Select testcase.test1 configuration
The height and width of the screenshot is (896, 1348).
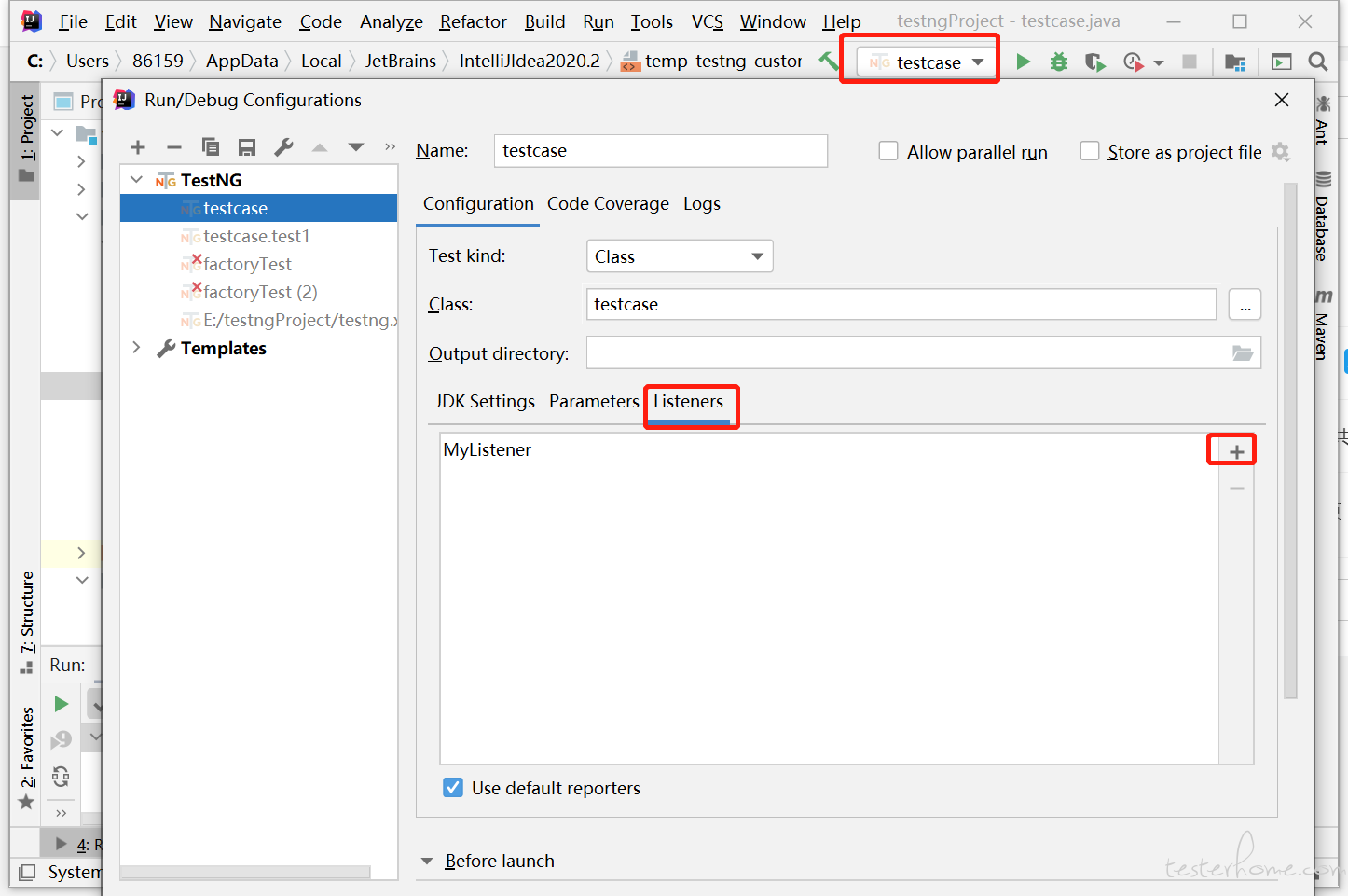[259, 236]
